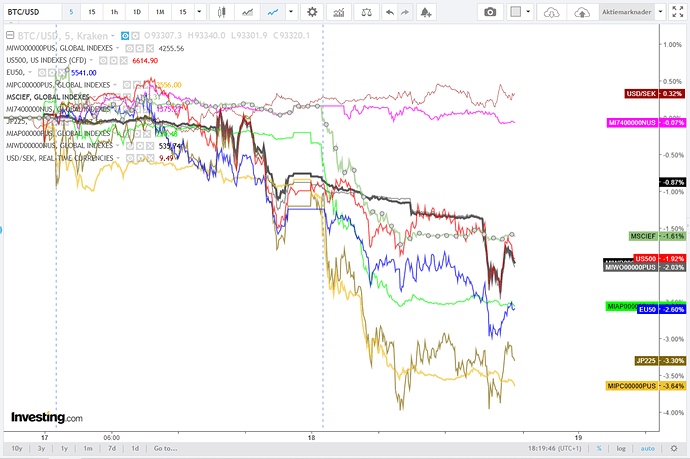Expand the US500, US INDEXES legend dropdown
Screen dimensions: 690x459
[x=91, y=61]
